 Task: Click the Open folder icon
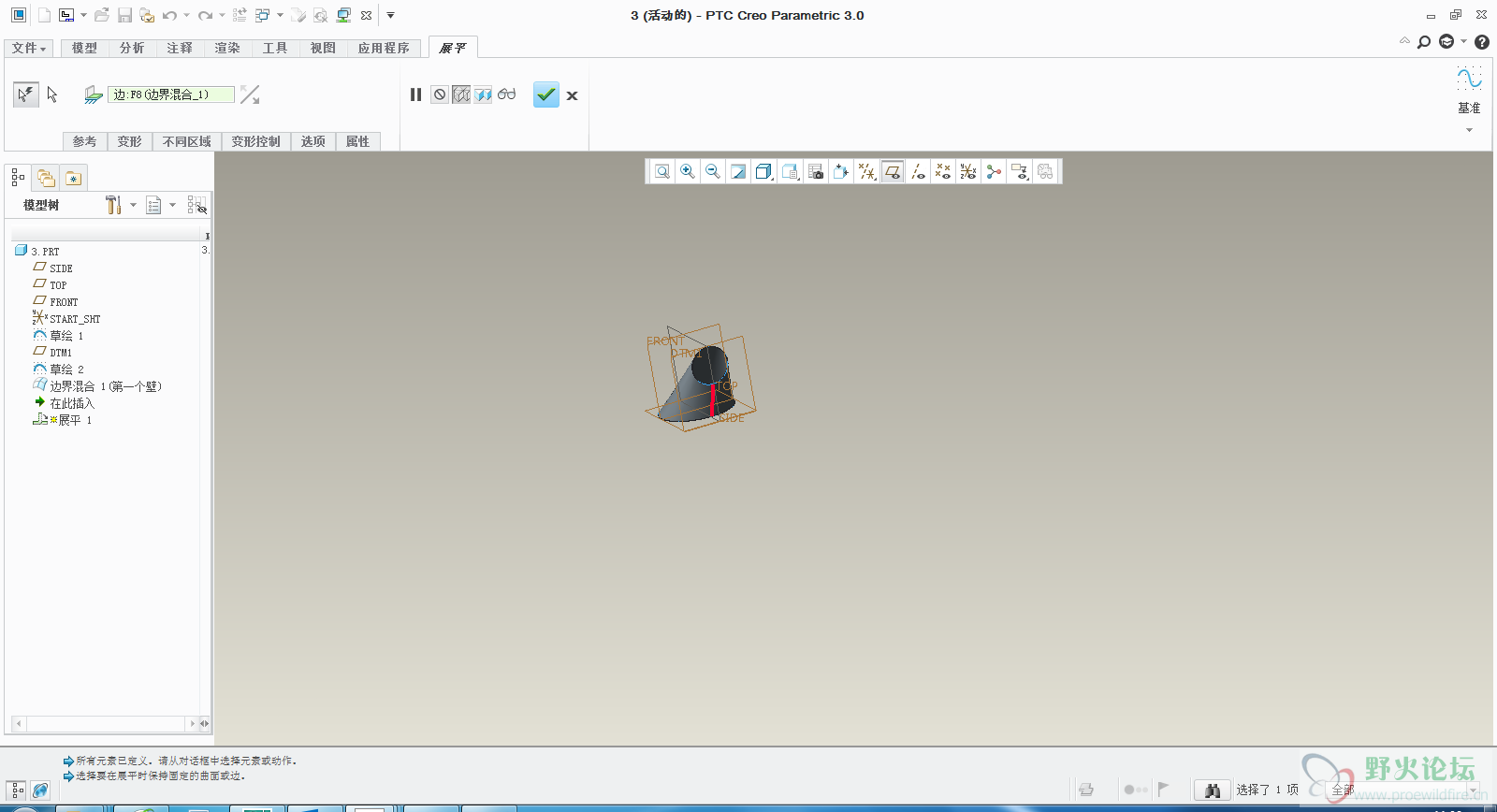pos(102,15)
